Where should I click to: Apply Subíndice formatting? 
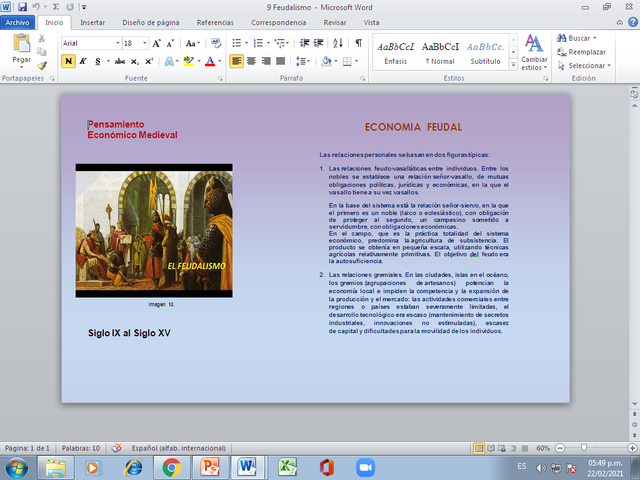[x=135, y=62]
